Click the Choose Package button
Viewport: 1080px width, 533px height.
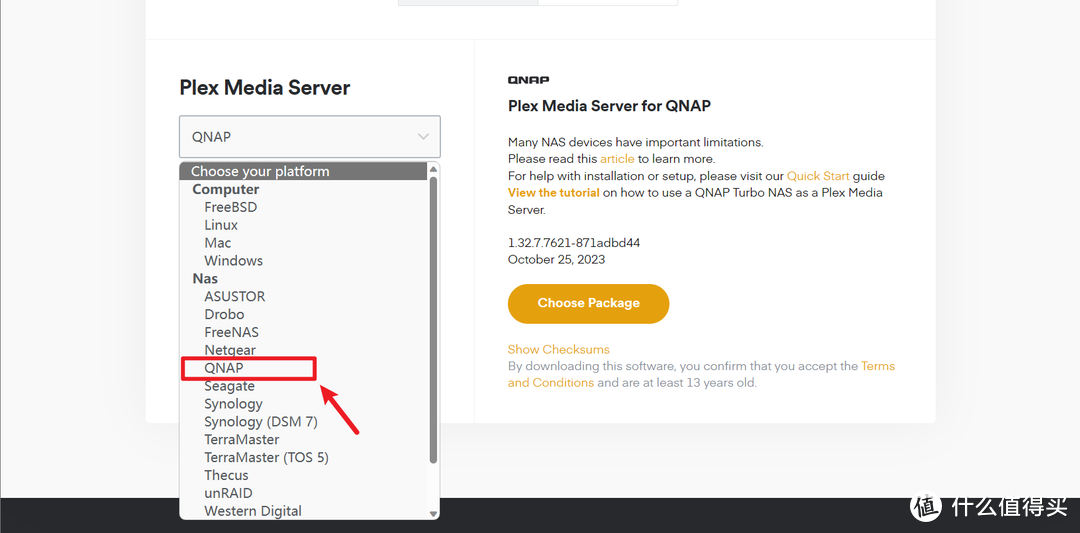coord(588,303)
